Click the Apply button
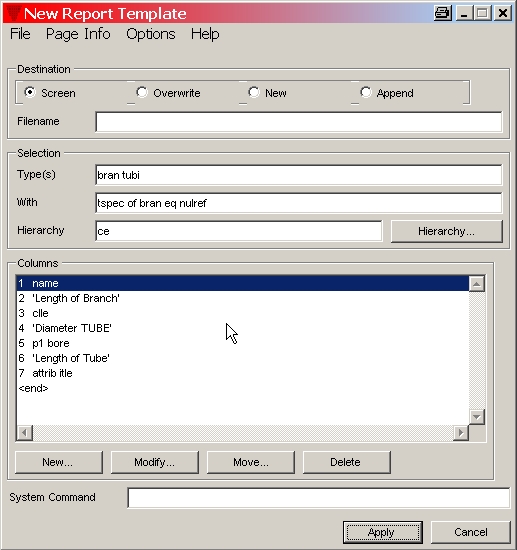The width and height of the screenshot is (517, 550). pos(383,532)
